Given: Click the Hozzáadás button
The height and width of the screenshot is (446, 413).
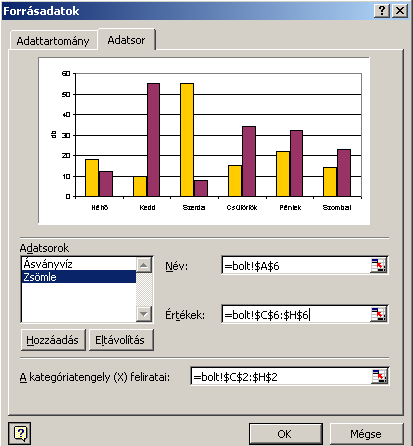Looking at the screenshot, I should click(x=53, y=340).
